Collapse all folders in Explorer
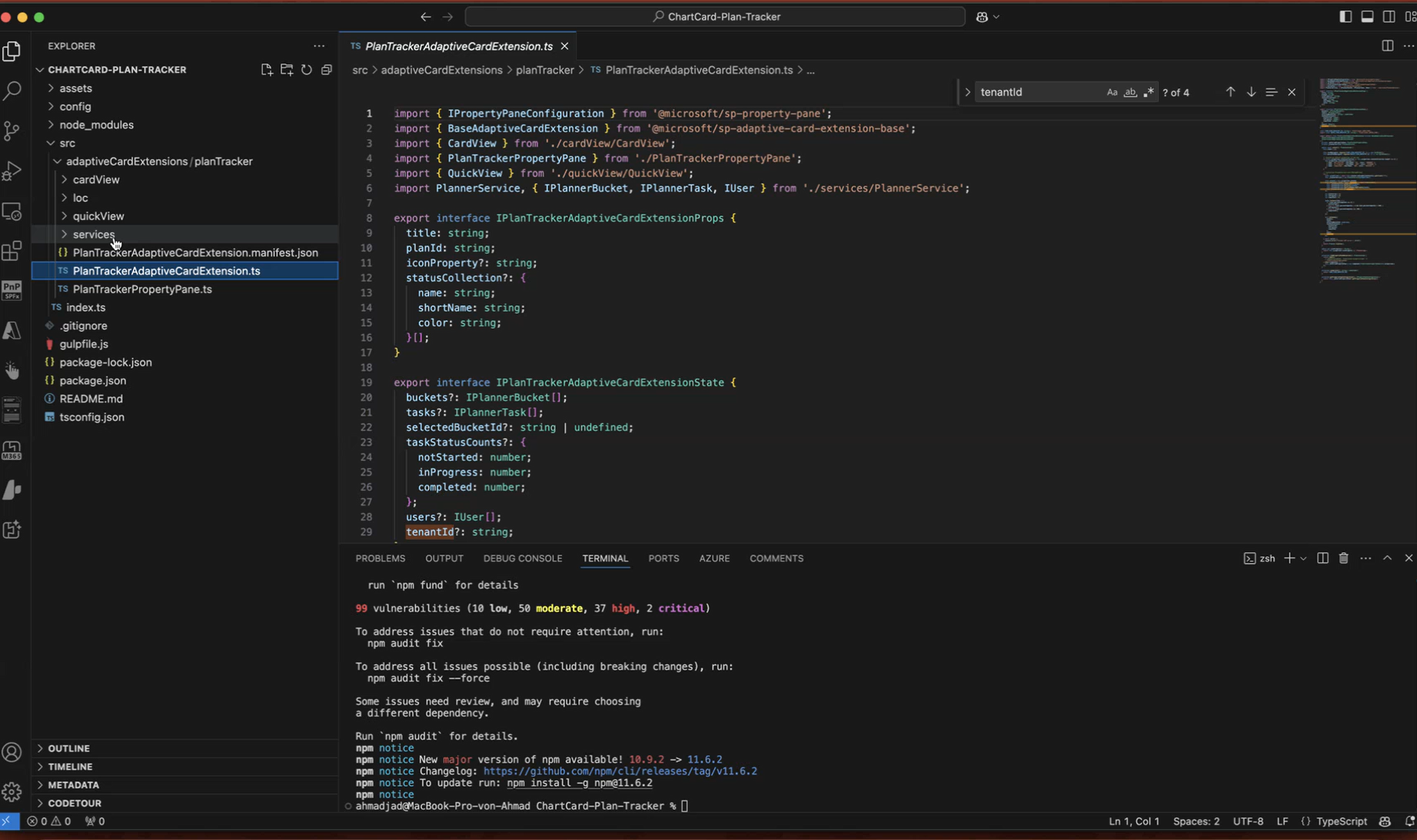 click(326, 69)
